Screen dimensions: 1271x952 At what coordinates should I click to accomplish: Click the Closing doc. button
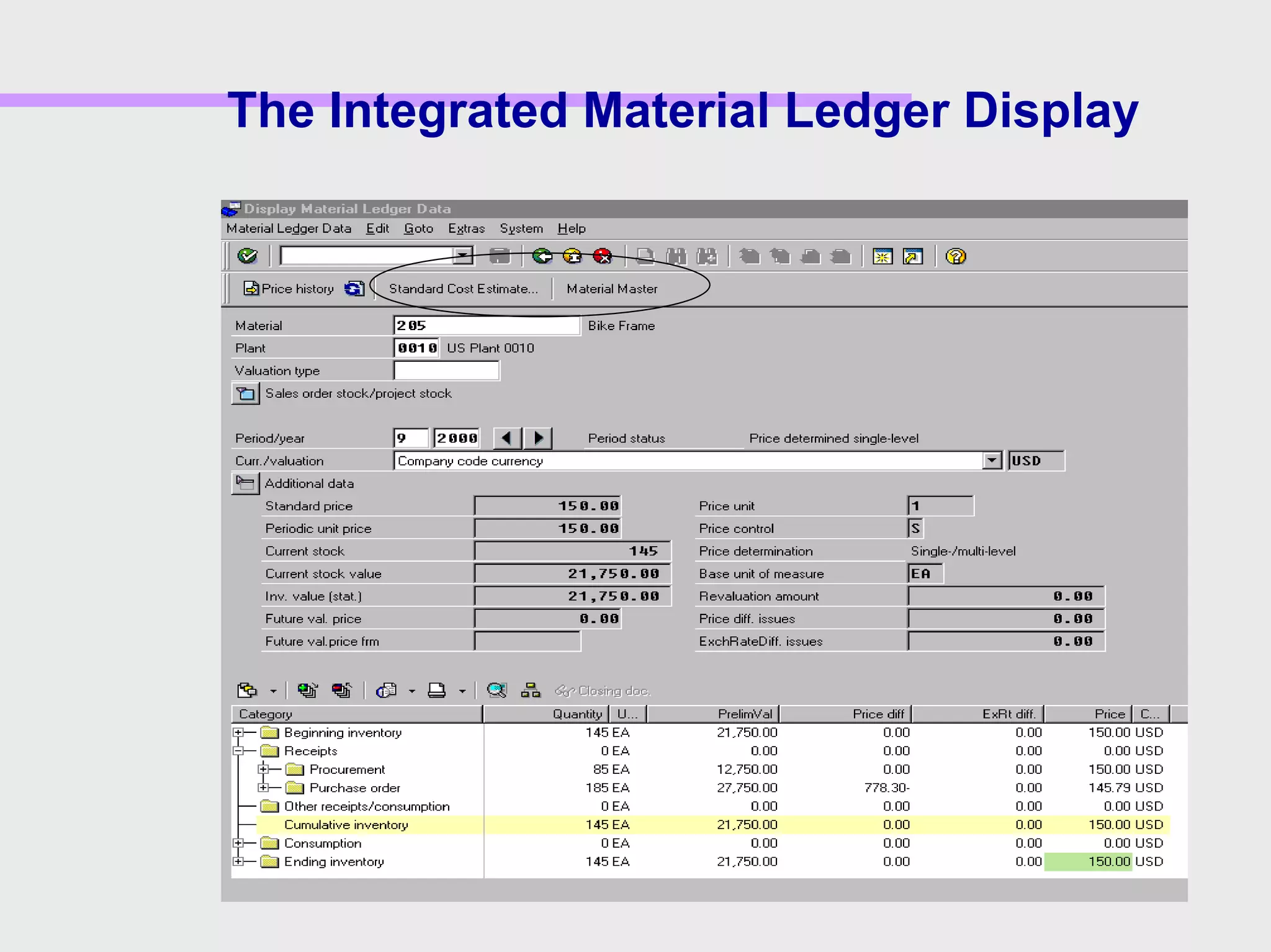pyautogui.click(x=602, y=691)
